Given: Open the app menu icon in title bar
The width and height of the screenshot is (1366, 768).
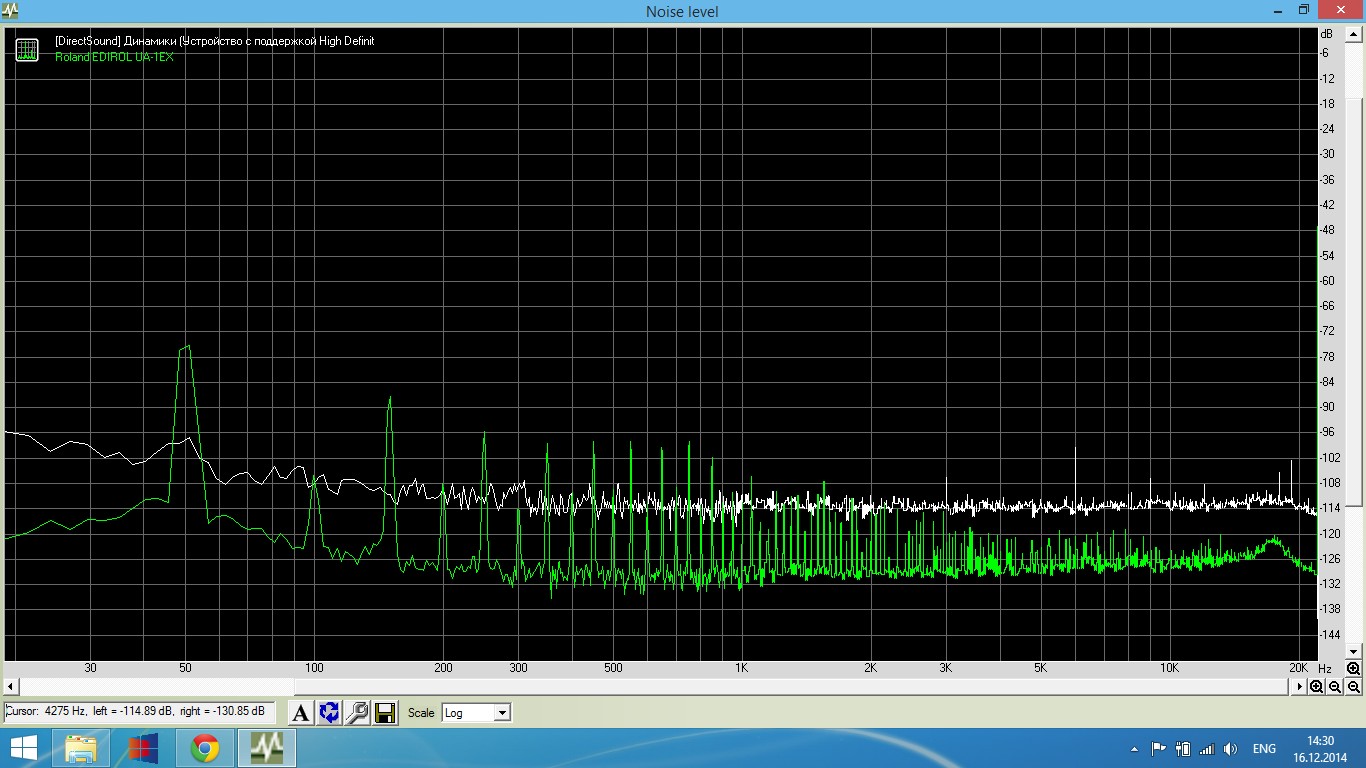Looking at the screenshot, I should click(x=12, y=11).
